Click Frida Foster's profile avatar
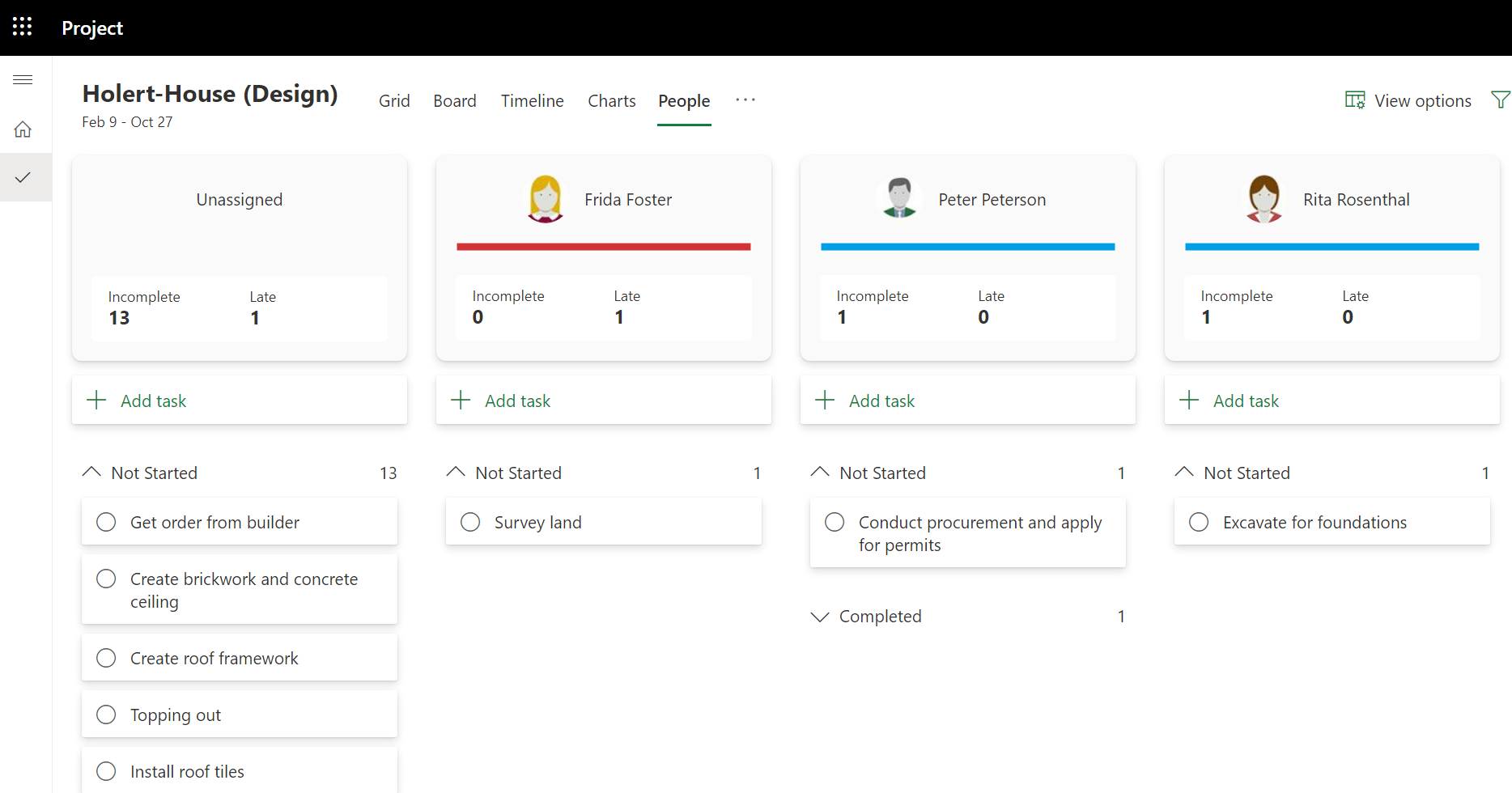This screenshot has width=1512, height=793. [545, 197]
